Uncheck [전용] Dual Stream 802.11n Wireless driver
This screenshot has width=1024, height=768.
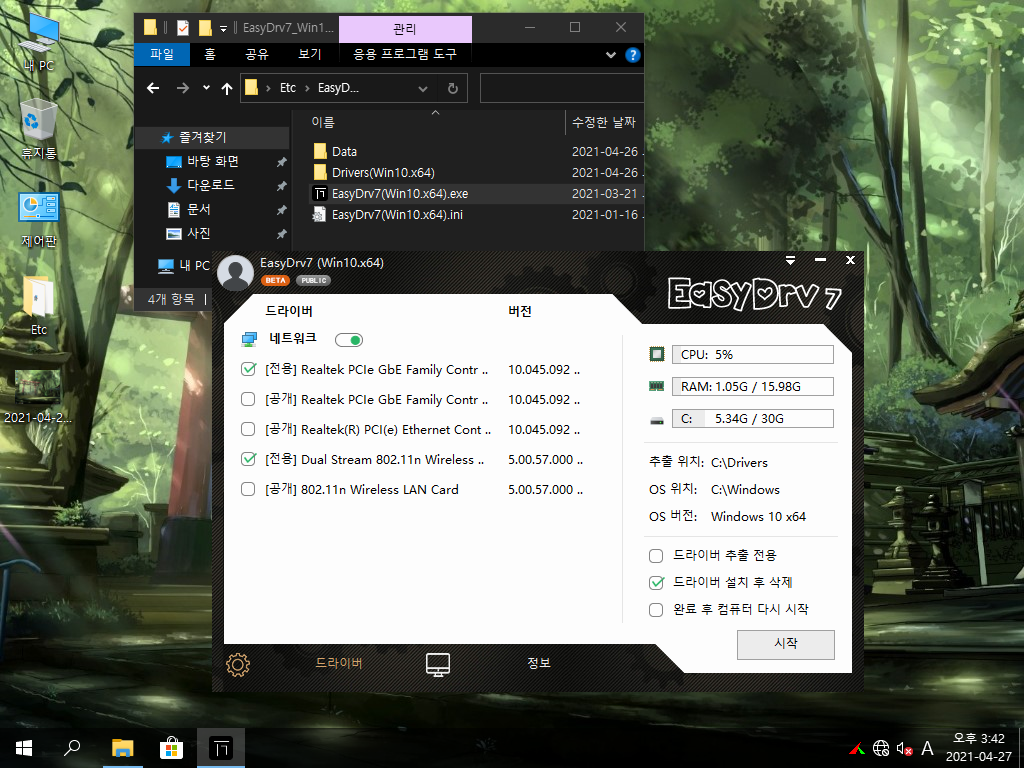click(x=248, y=459)
